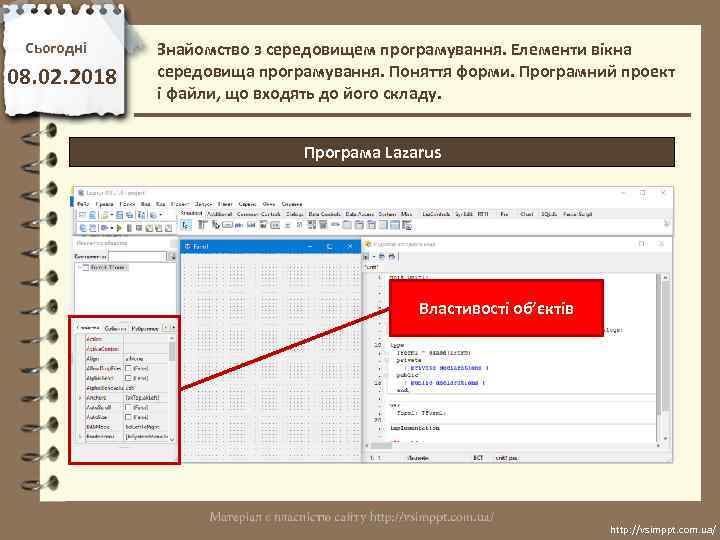Open the Favorites tab in Object Inspector
Image resolution: width=720 pixels, height=540 pixels.
[145, 328]
